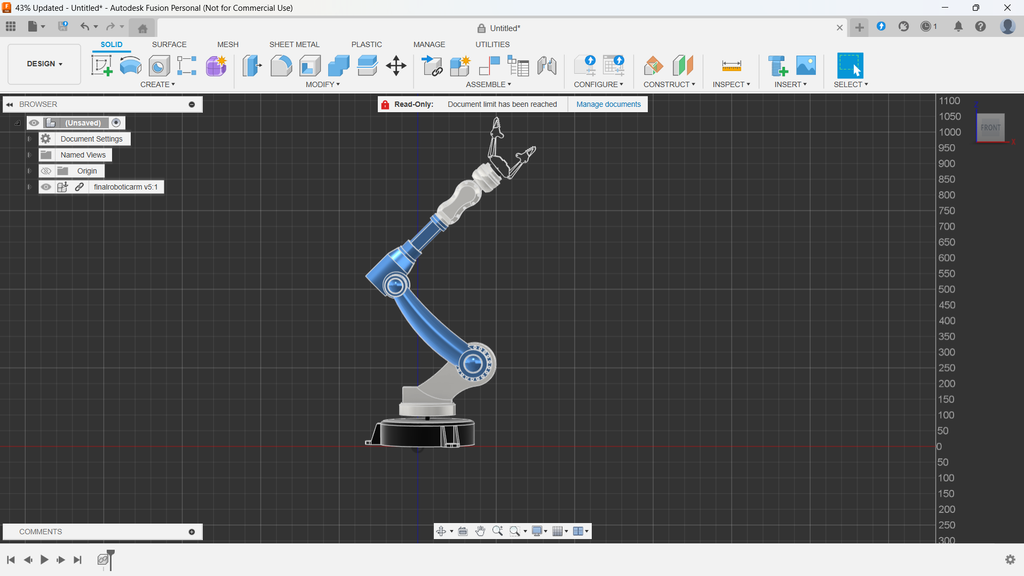The width and height of the screenshot is (1024, 576).
Task: Open the Configuration Table tool
Action: coord(613,65)
